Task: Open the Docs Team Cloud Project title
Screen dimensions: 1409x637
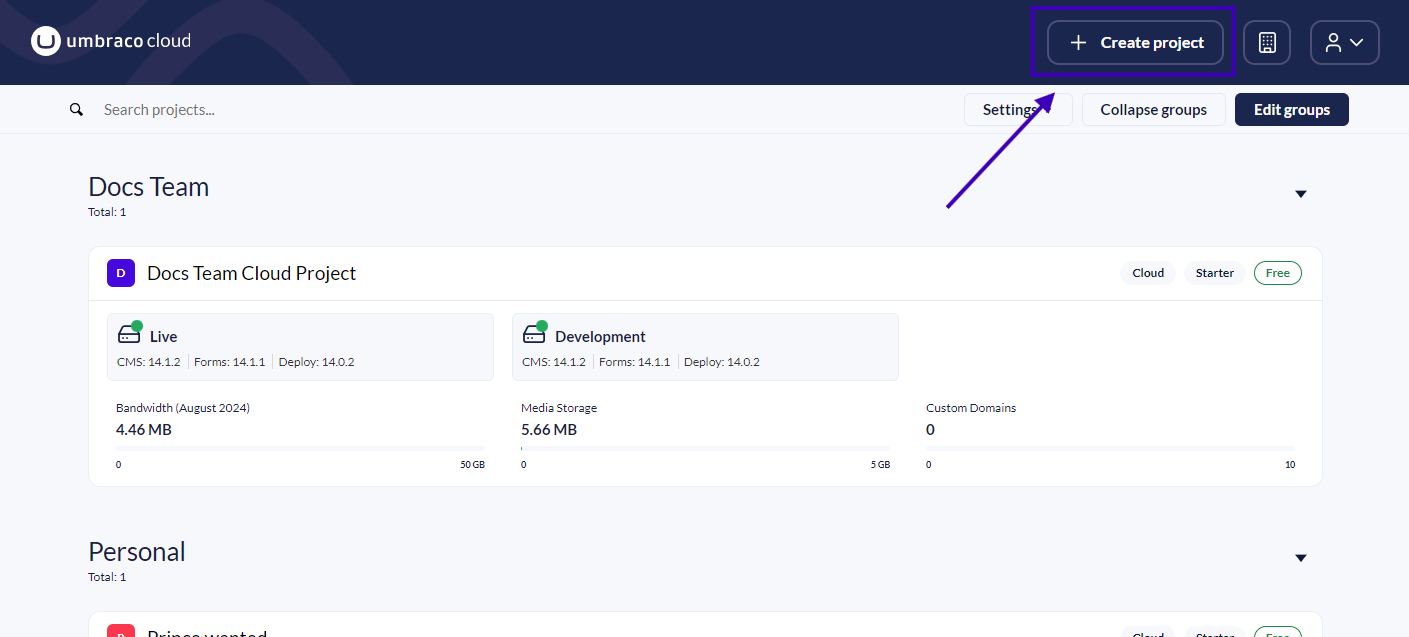Action: click(251, 273)
